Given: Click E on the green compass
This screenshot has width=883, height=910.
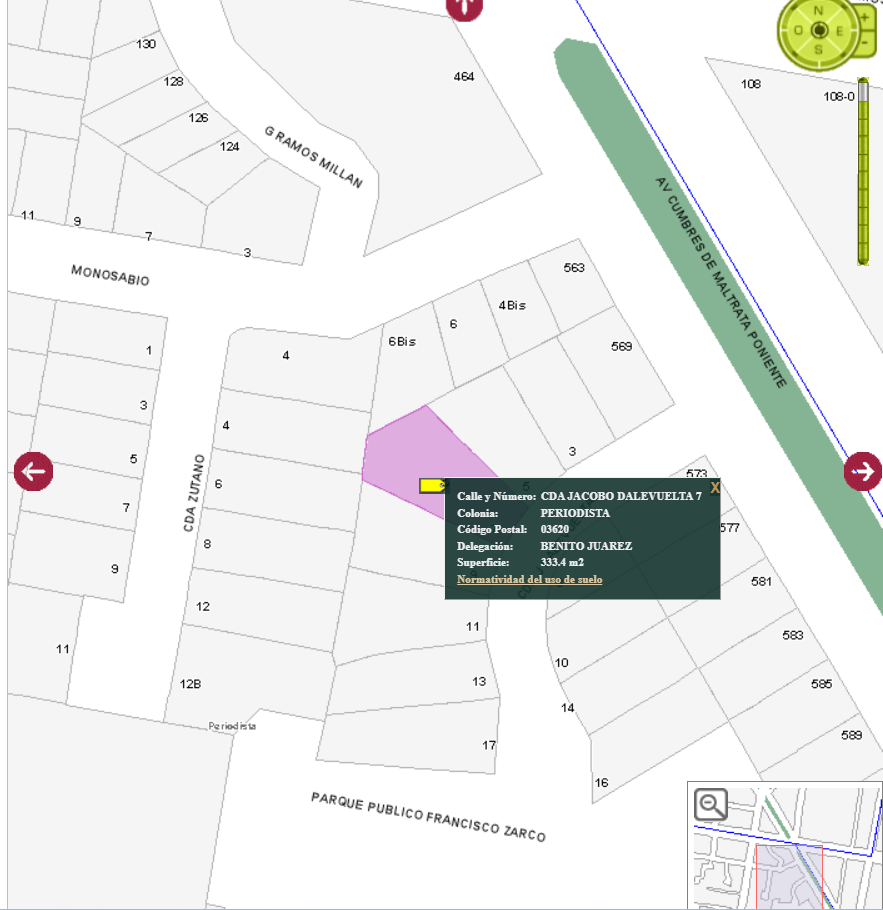Looking at the screenshot, I should 839,31.
